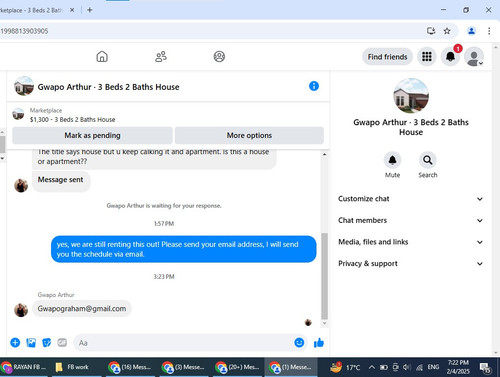500x377 pixels.
Task: Click the blue 'yes, we are still renting' message
Action: [183, 249]
